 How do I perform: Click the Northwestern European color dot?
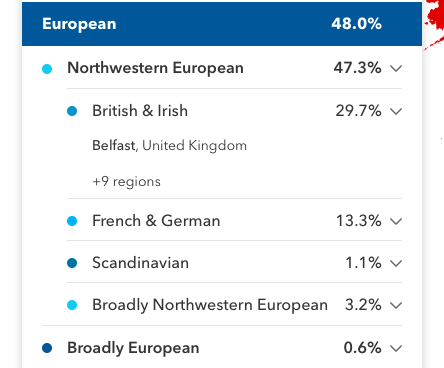(x=47, y=69)
